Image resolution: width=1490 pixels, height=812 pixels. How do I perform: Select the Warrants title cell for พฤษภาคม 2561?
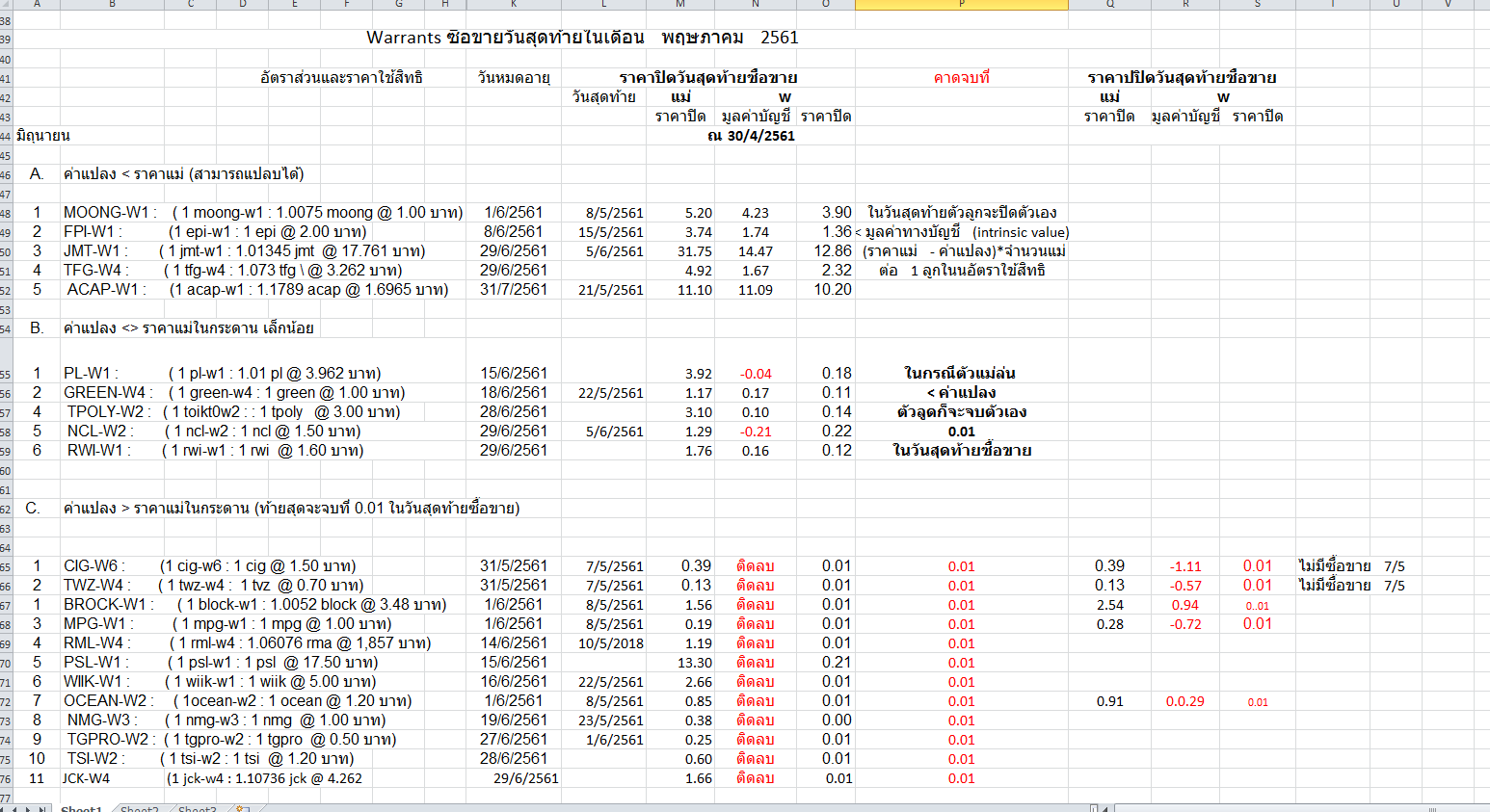tap(582, 38)
